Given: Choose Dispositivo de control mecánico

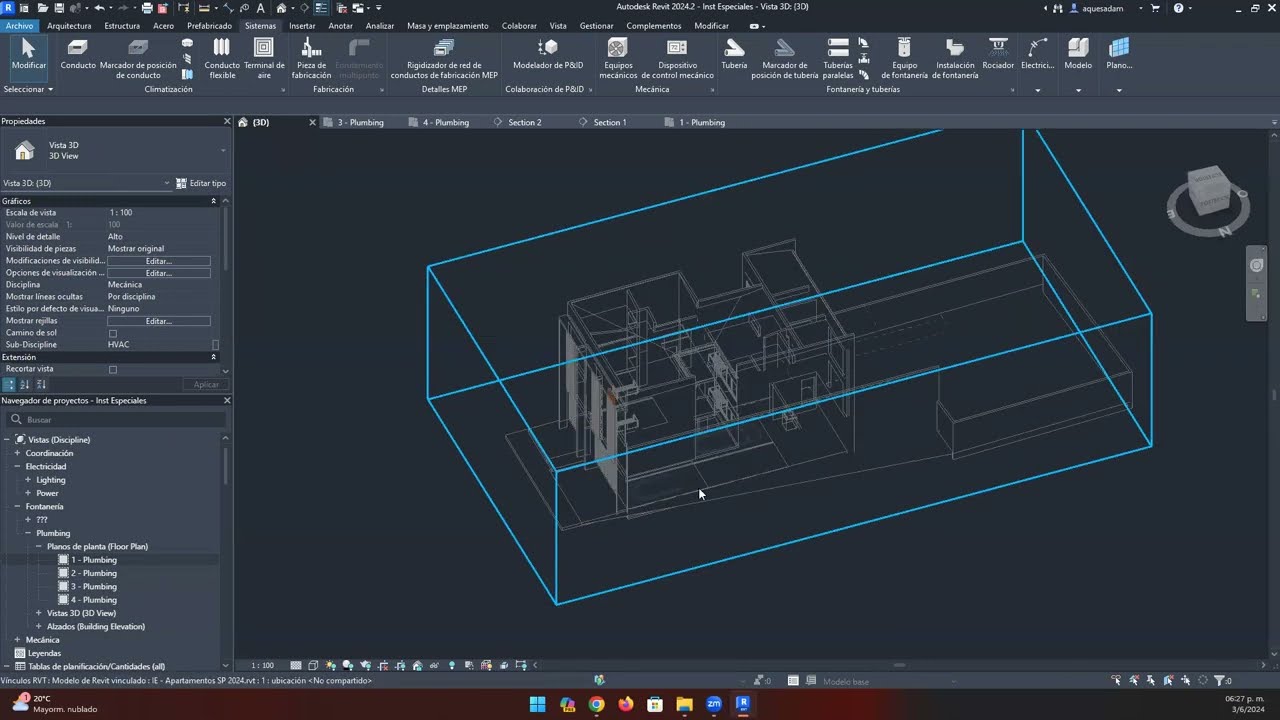Looking at the screenshot, I should coord(677,58).
